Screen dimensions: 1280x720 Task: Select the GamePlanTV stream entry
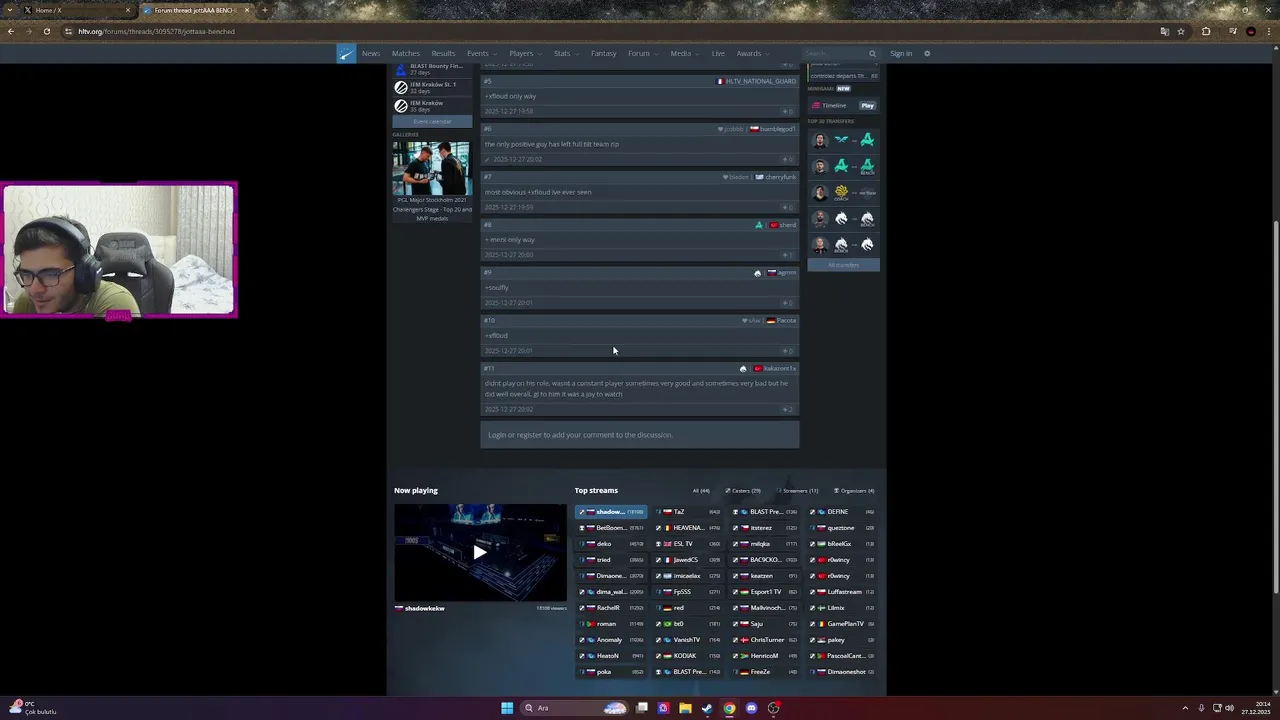842,624
